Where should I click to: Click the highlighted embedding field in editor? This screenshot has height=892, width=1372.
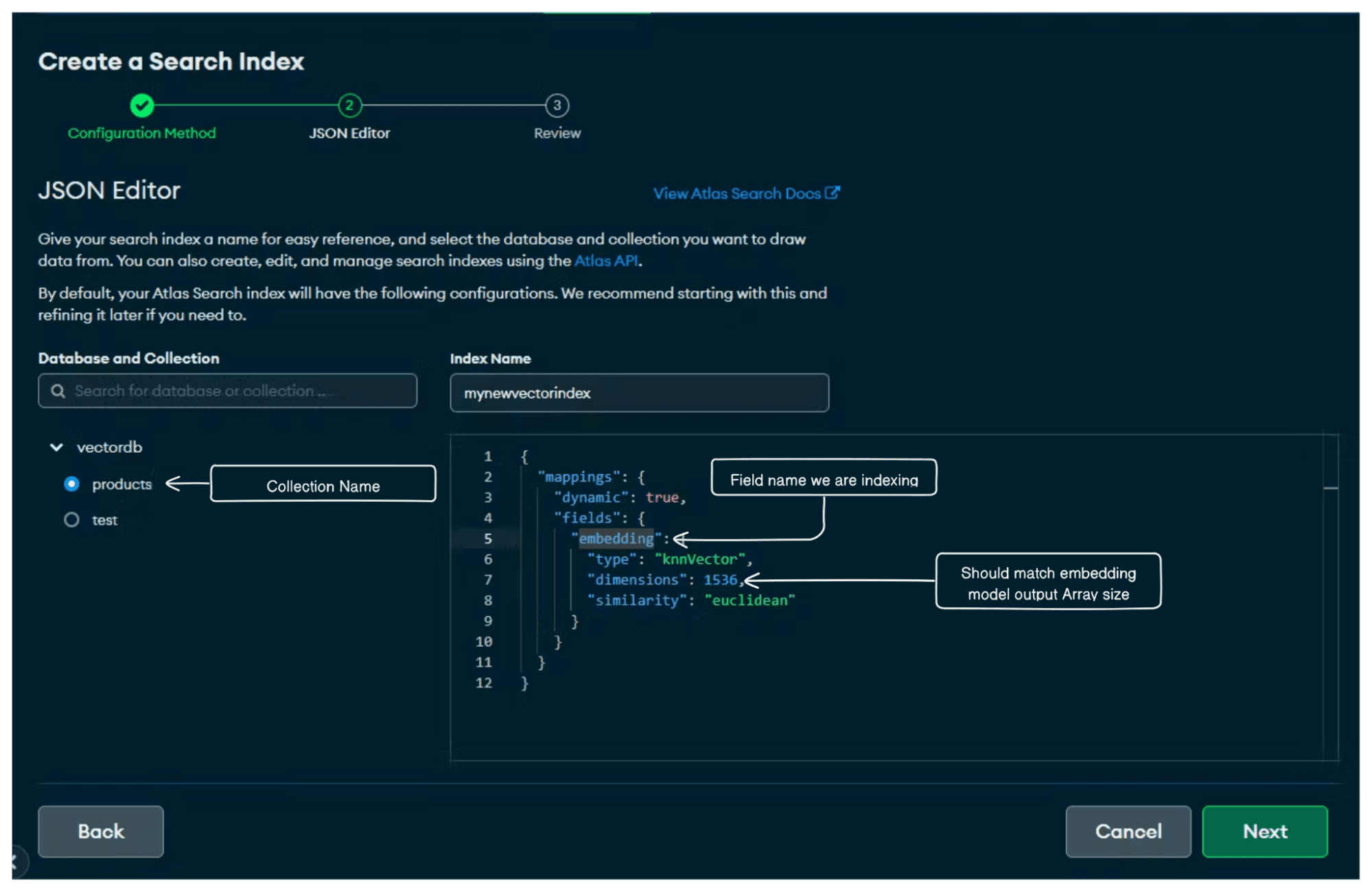coord(616,539)
